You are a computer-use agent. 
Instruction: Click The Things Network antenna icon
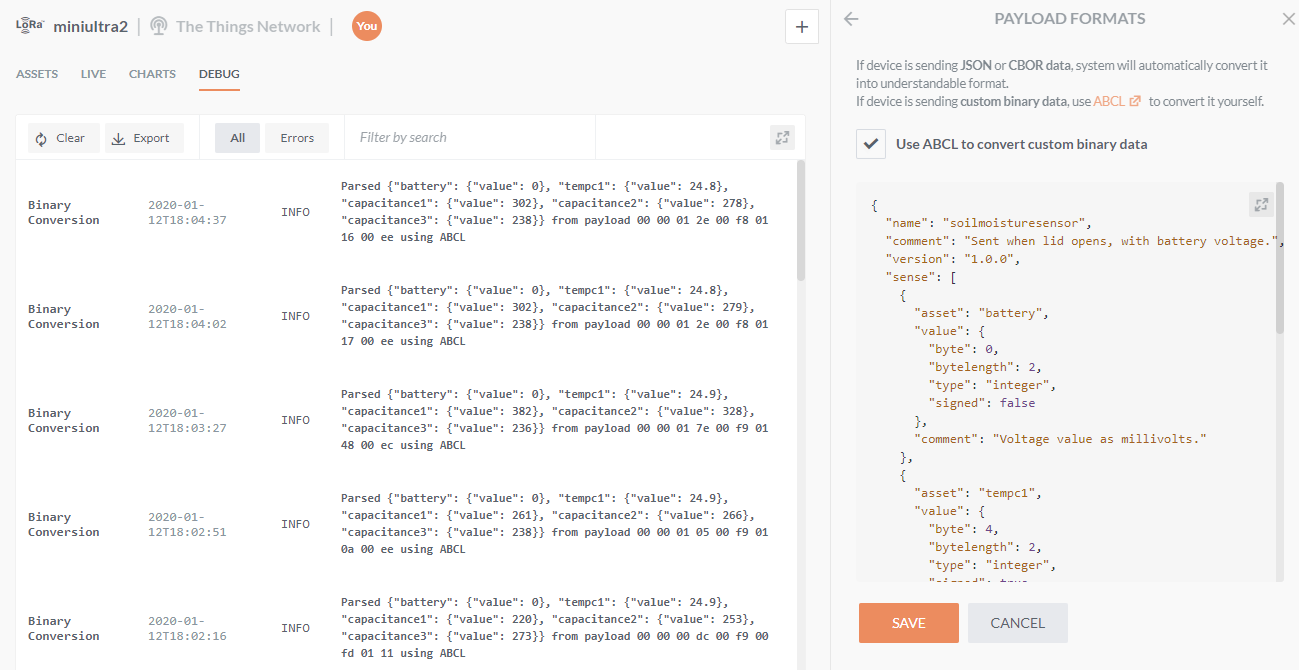click(159, 26)
